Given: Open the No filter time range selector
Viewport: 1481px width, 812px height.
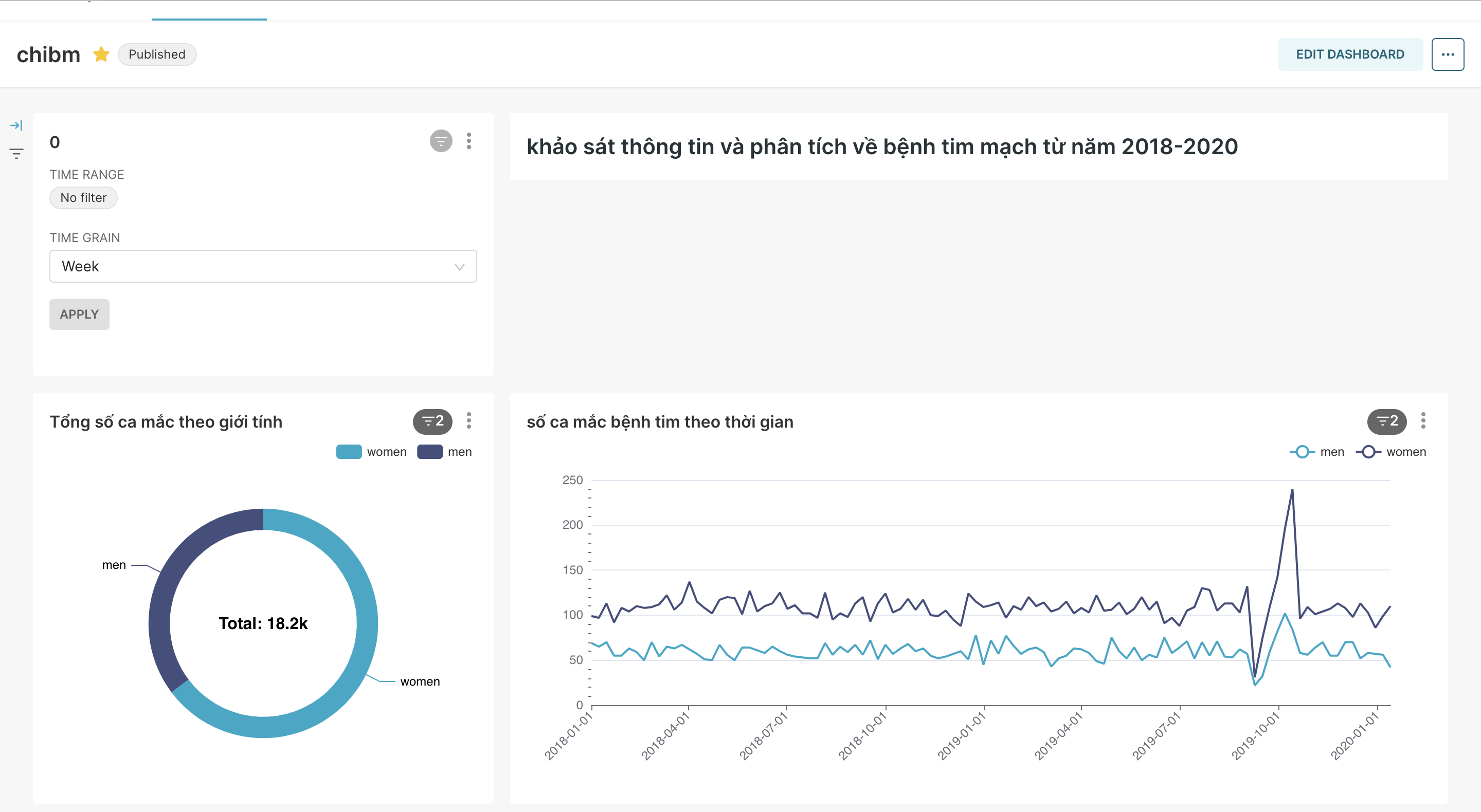Looking at the screenshot, I should [x=83, y=198].
